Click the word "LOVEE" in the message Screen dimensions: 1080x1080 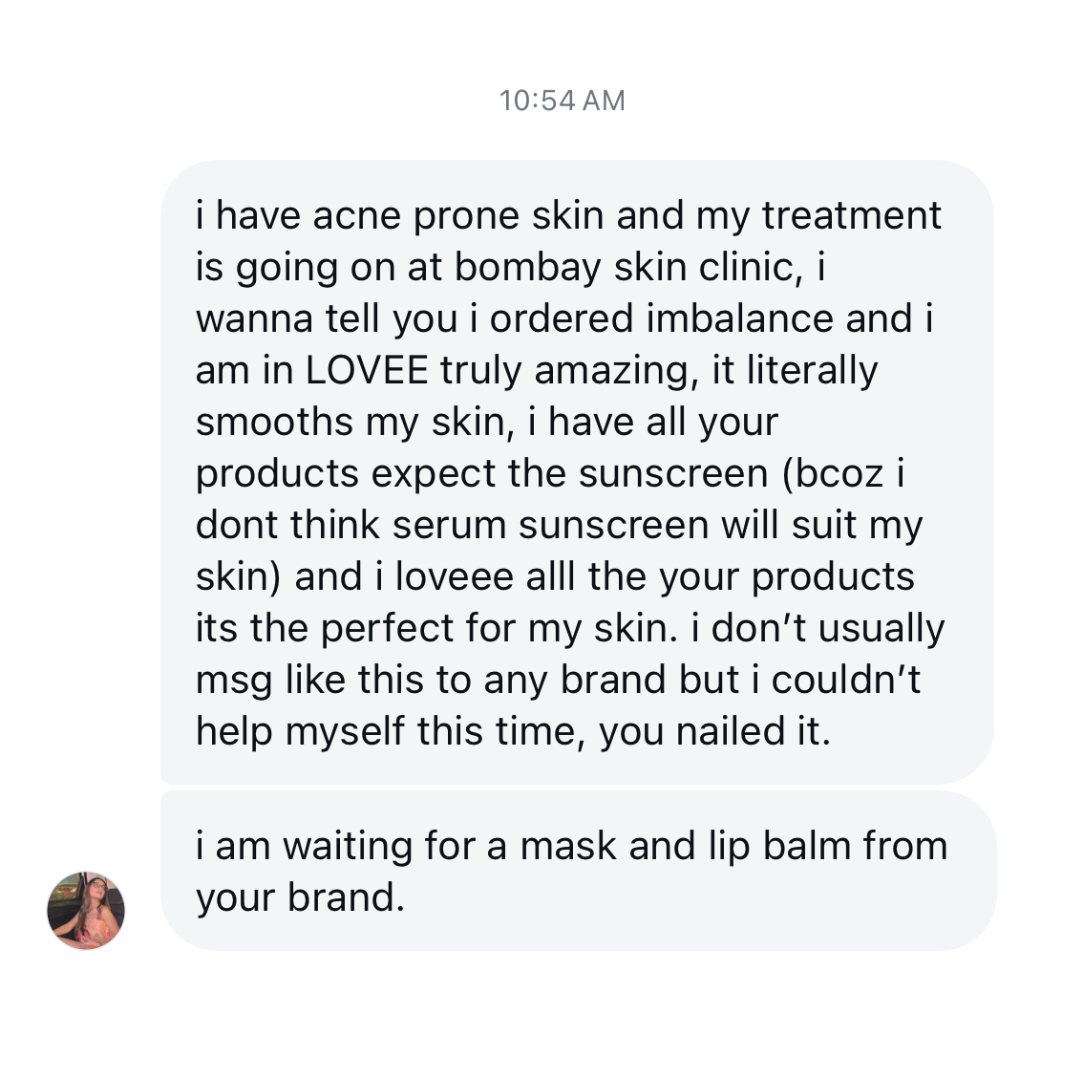point(367,371)
